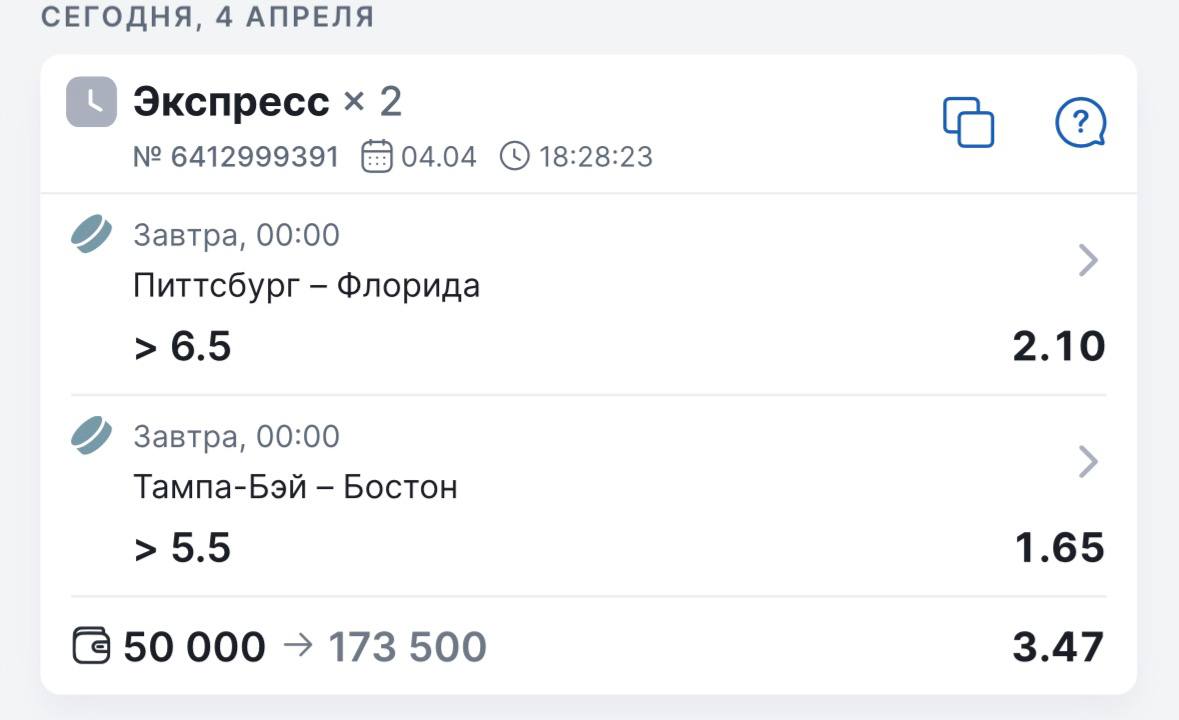Open the Тампа-Бэй – Бостон match name
1179x720 pixels.
click(295, 488)
